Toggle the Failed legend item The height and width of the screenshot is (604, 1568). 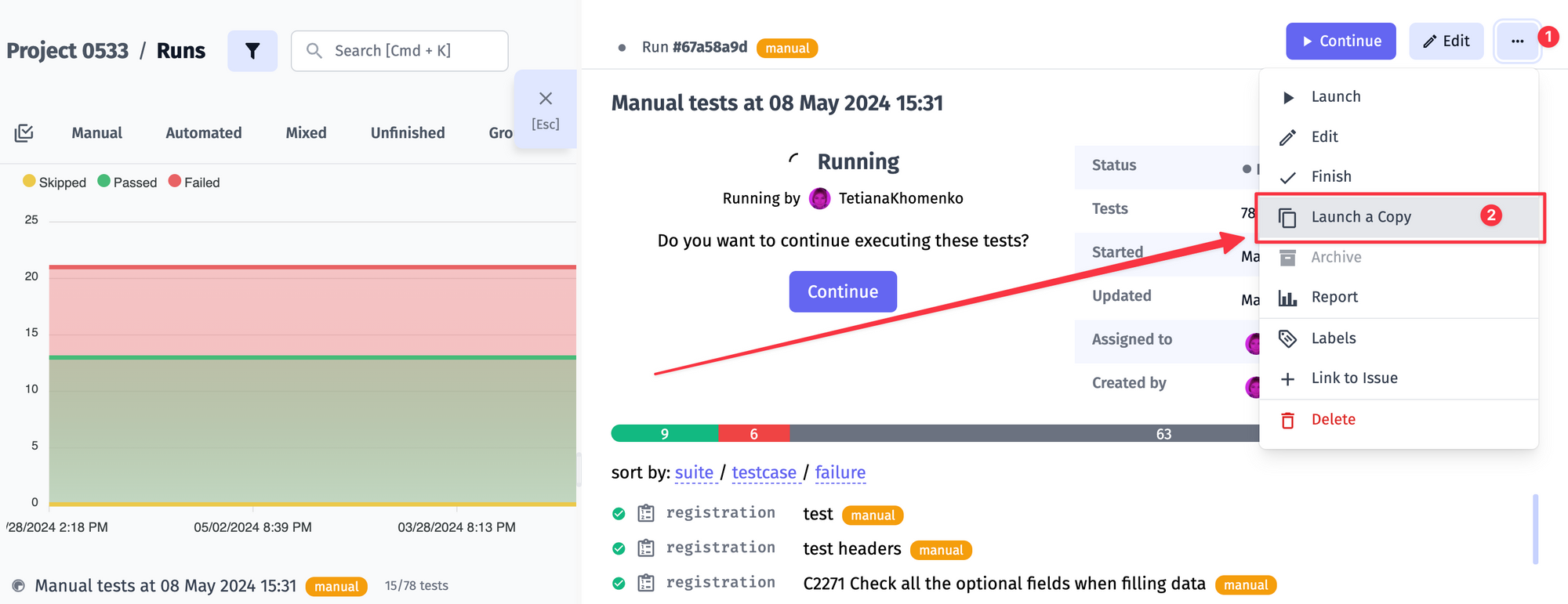[194, 182]
